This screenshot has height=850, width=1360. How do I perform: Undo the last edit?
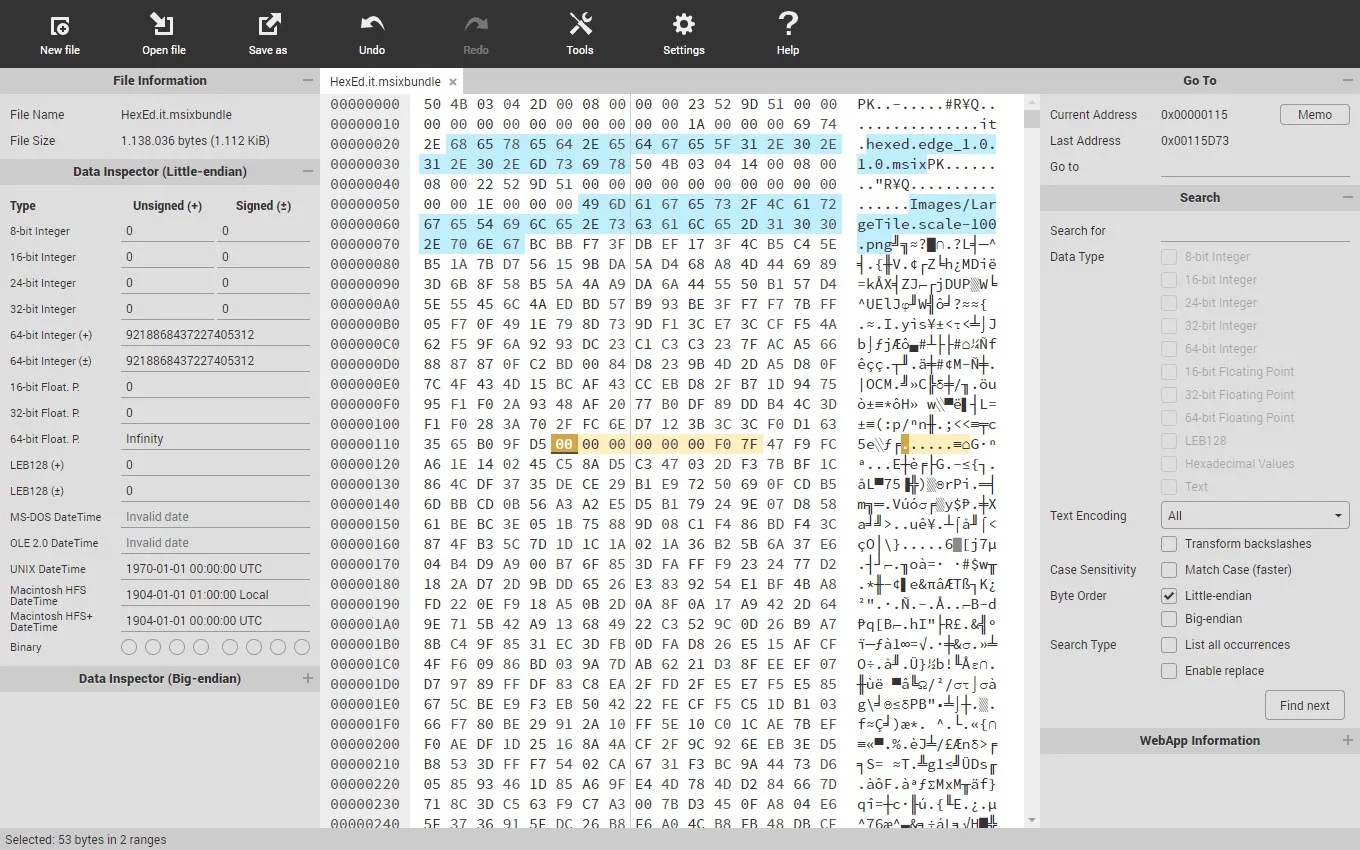pyautogui.click(x=371, y=34)
